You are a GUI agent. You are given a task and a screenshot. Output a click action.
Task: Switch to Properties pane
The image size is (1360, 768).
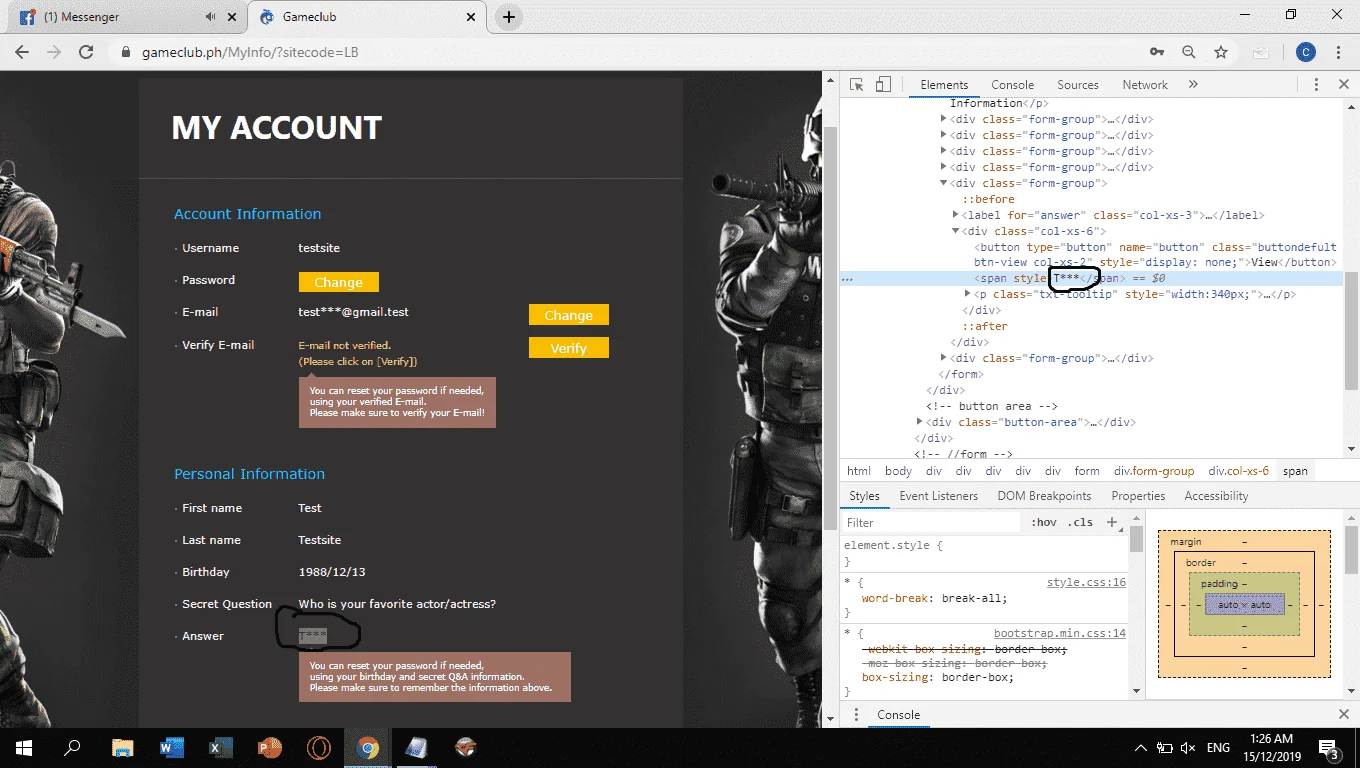click(x=1138, y=496)
